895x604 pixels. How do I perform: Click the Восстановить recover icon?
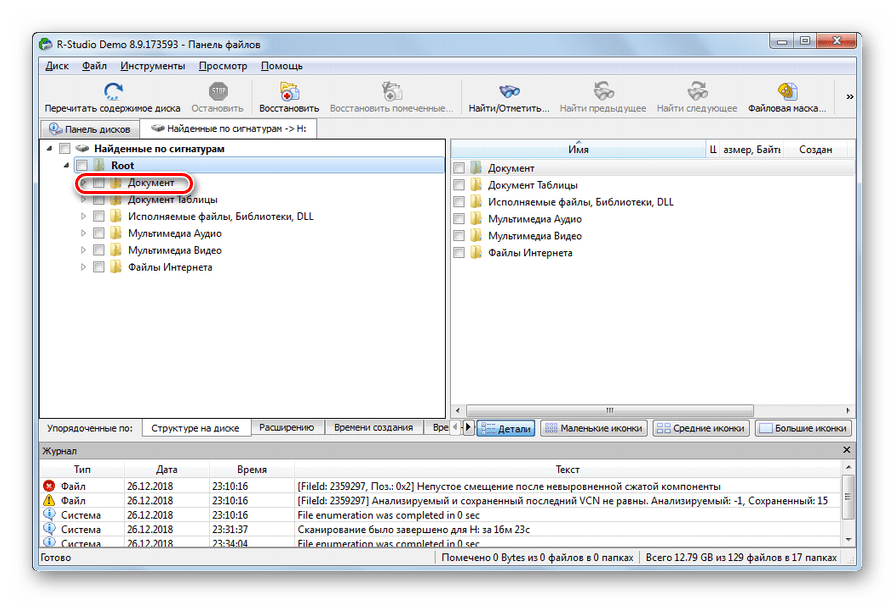[x=289, y=91]
